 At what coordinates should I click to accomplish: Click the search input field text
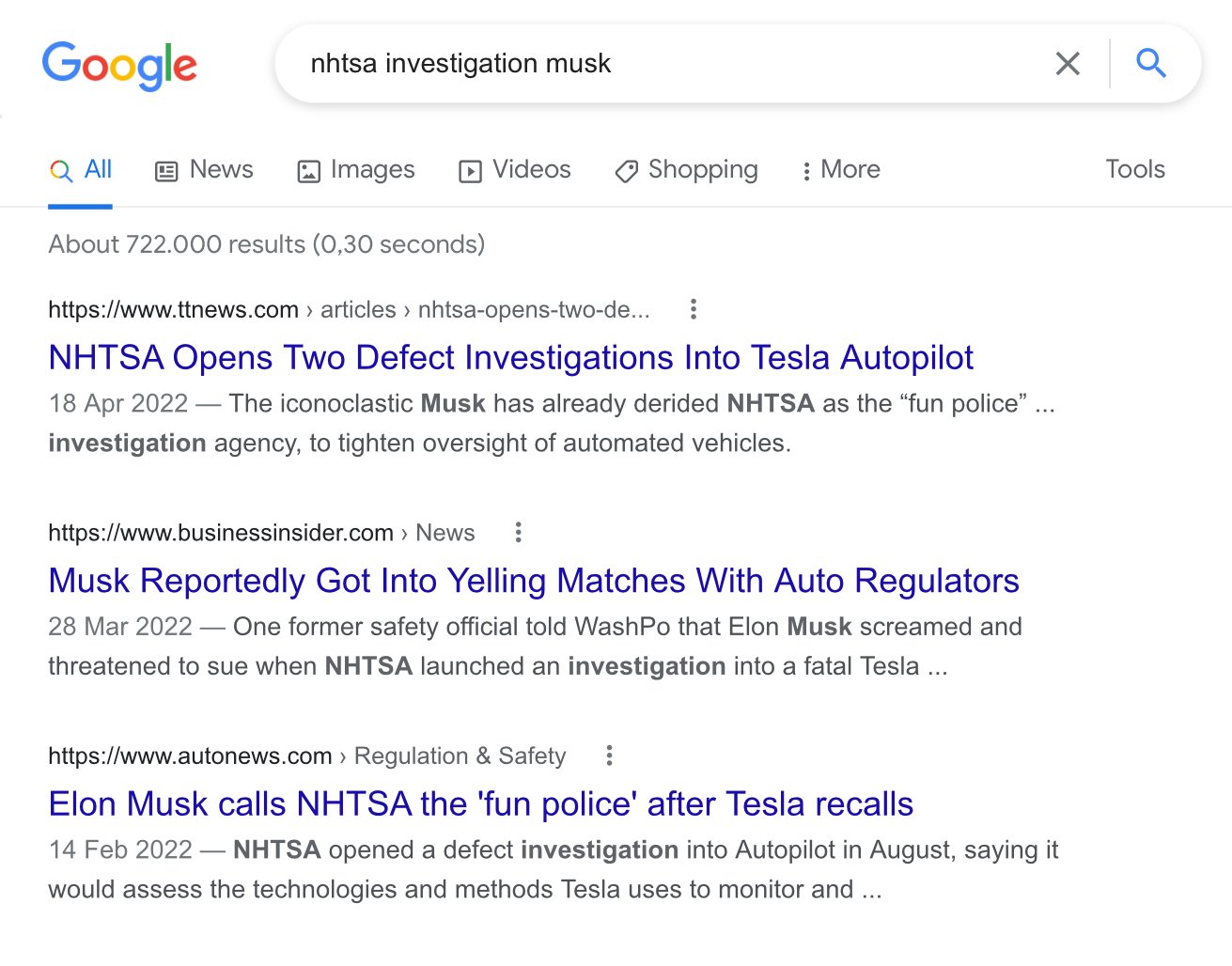(x=460, y=64)
